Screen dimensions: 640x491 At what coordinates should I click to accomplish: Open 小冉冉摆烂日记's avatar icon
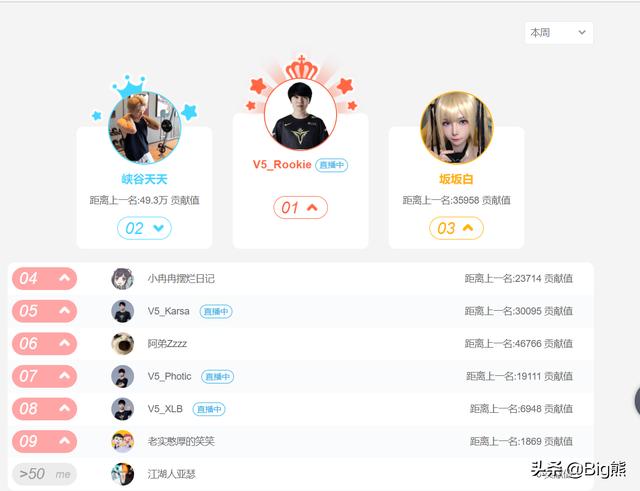[122, 279]
